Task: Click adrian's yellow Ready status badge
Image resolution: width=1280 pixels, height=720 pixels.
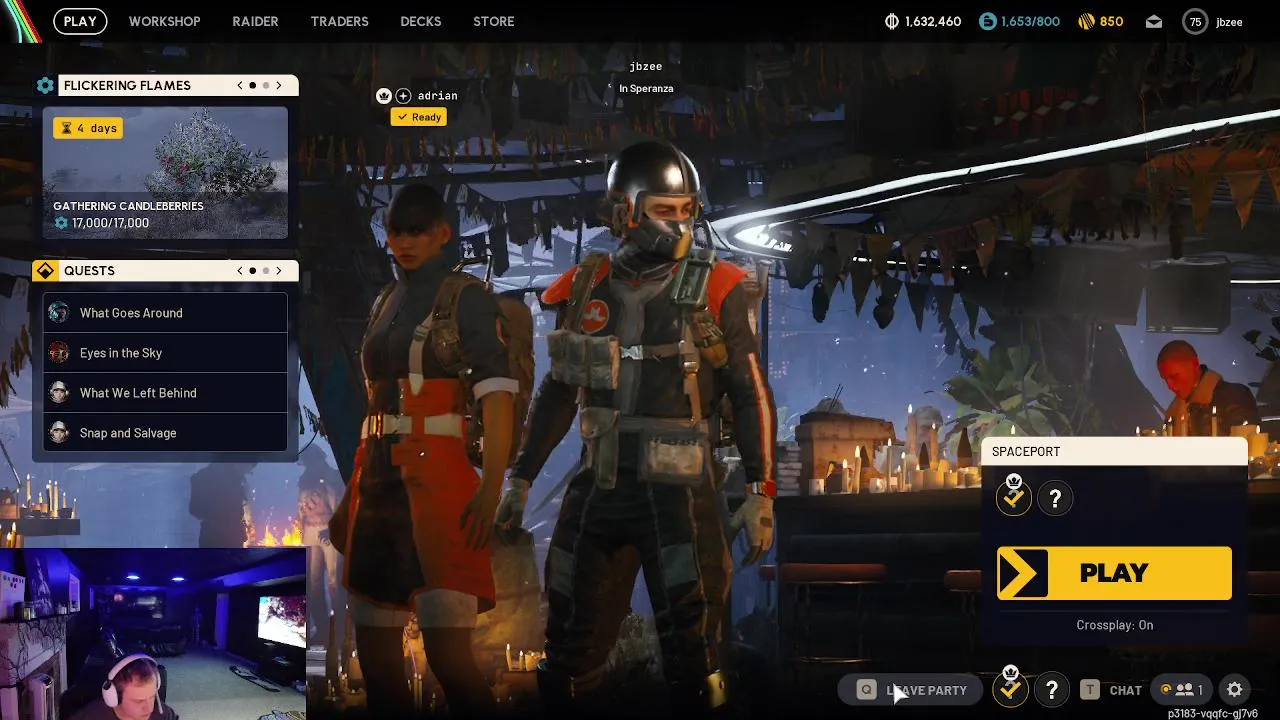Action: (418, 117)
